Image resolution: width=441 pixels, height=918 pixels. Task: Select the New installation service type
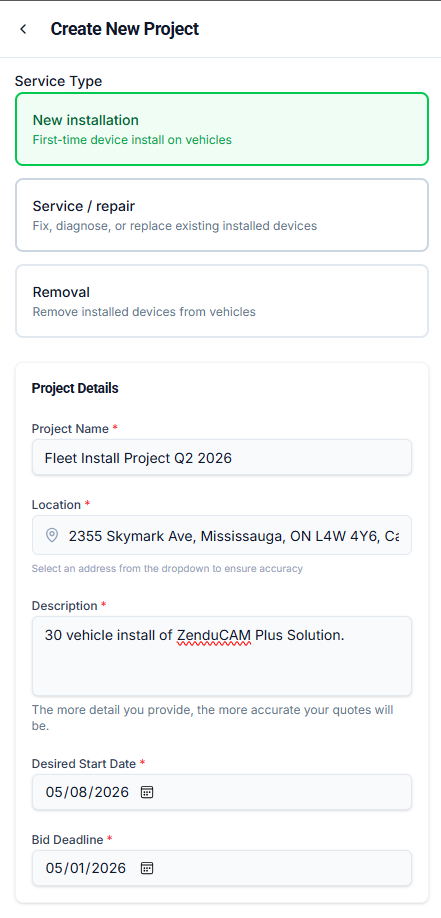click(221, 129)
